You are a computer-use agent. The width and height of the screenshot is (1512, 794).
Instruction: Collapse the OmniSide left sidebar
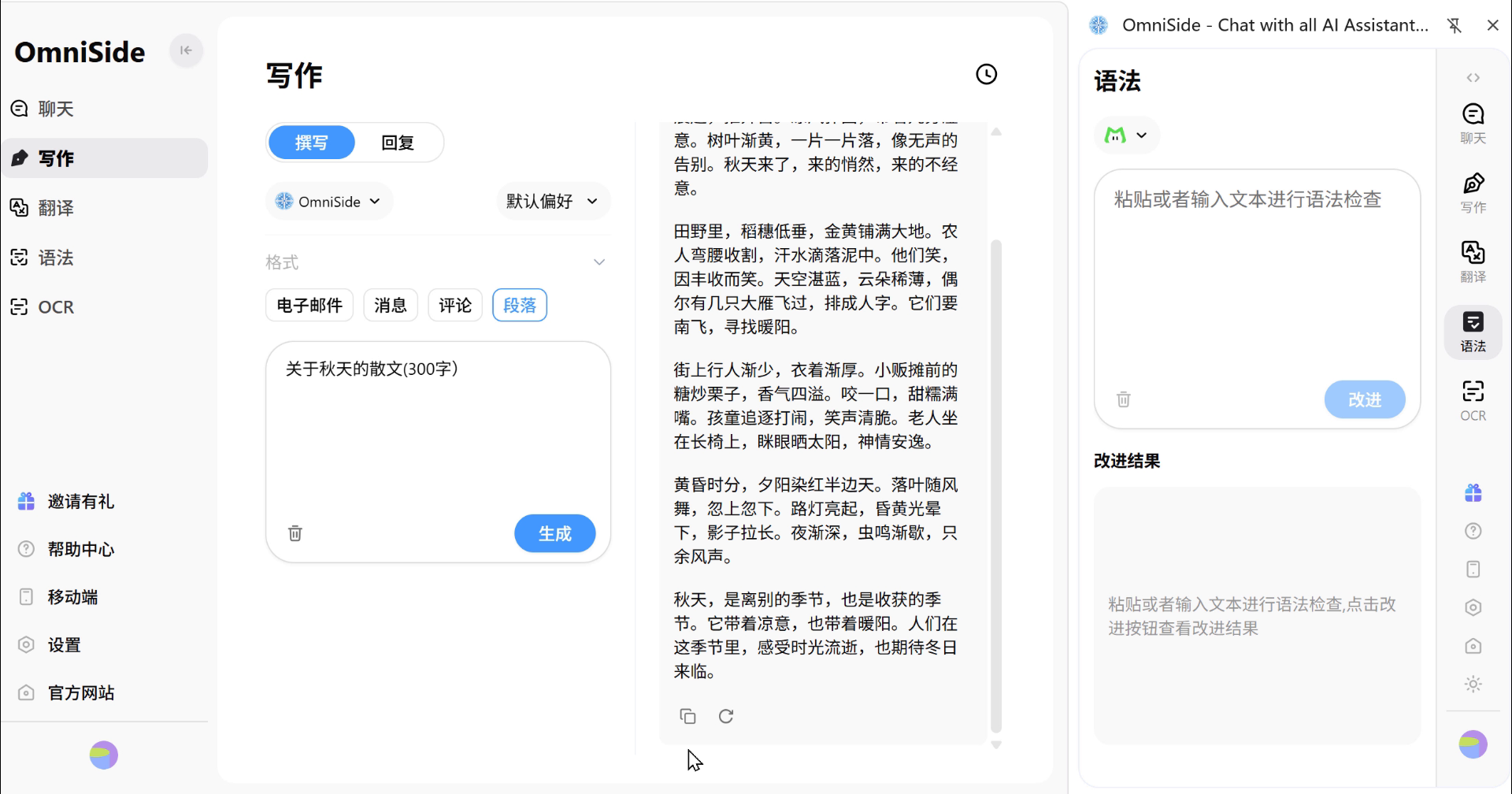(x=186, y=50)
